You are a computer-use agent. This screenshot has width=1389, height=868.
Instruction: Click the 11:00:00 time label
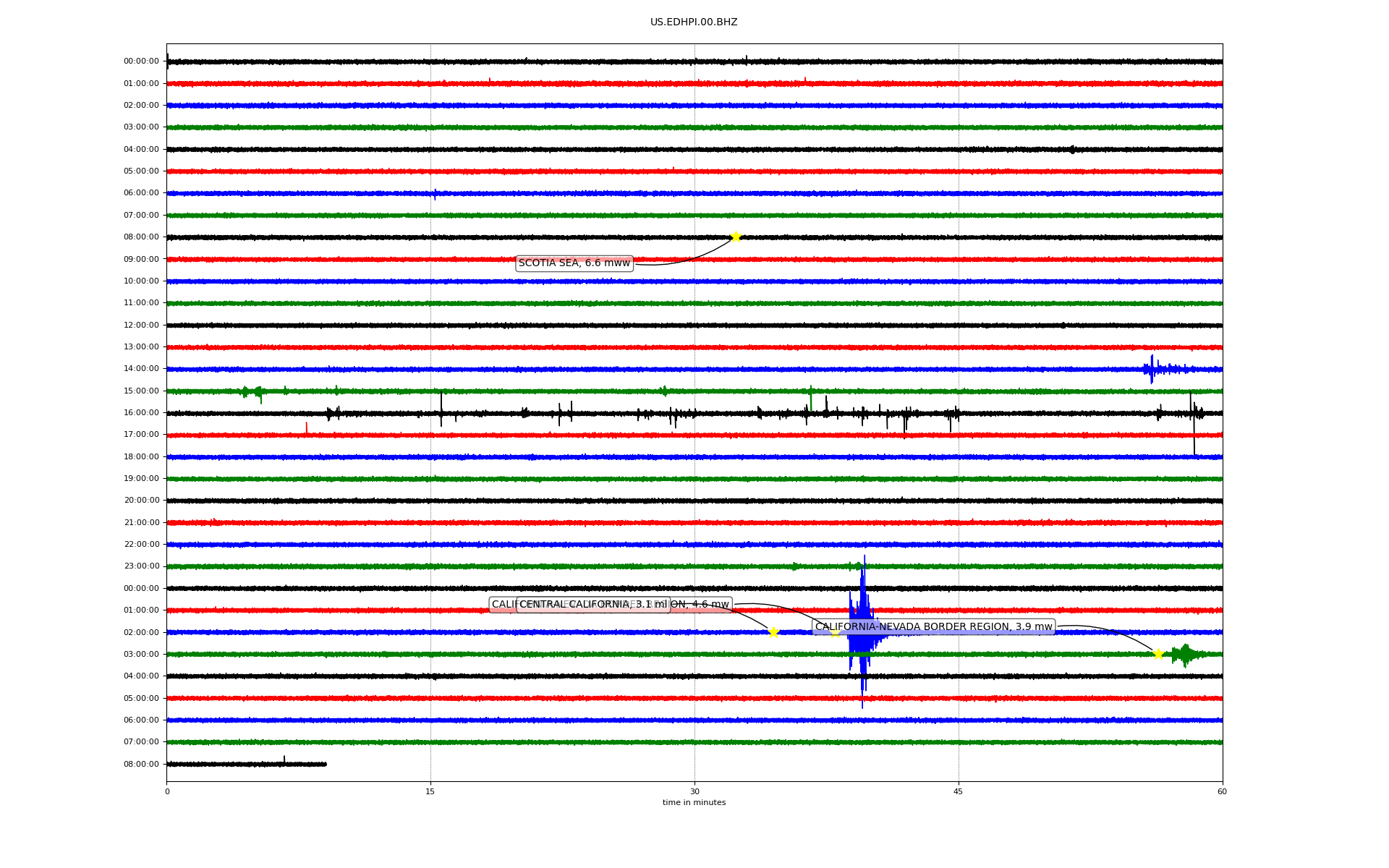141,303
